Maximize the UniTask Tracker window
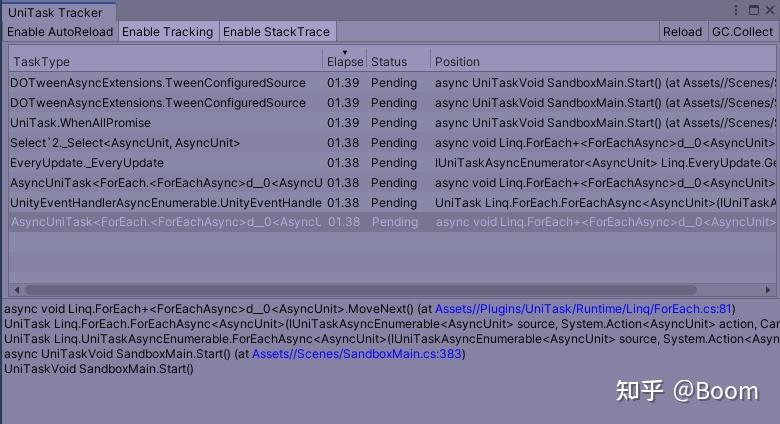This screenshot has width=780, height=424. click(x=753, y=10)
